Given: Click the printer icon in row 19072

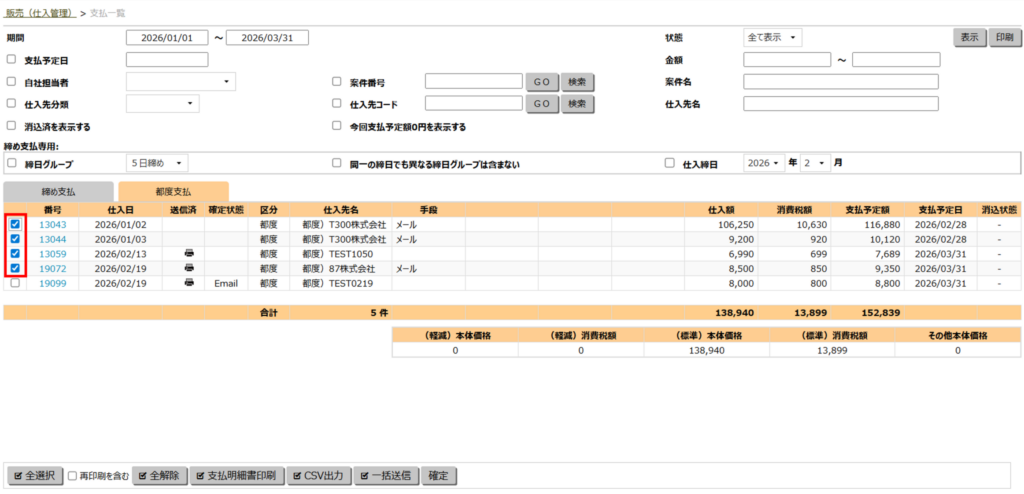Looking at the screenshot, I should tap(189, 269).
